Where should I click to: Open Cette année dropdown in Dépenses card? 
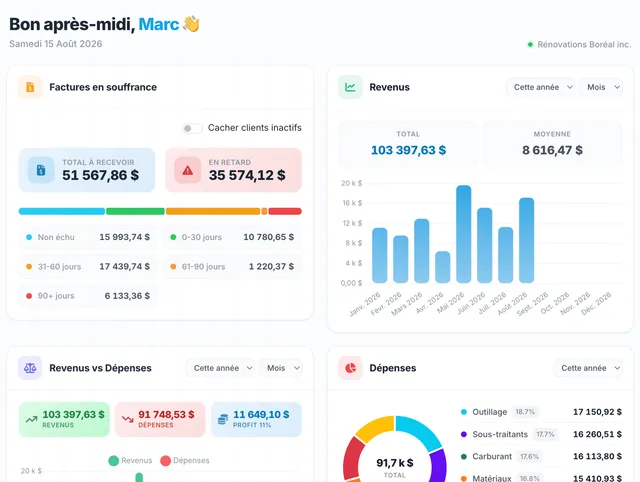(x=588, y=368)
